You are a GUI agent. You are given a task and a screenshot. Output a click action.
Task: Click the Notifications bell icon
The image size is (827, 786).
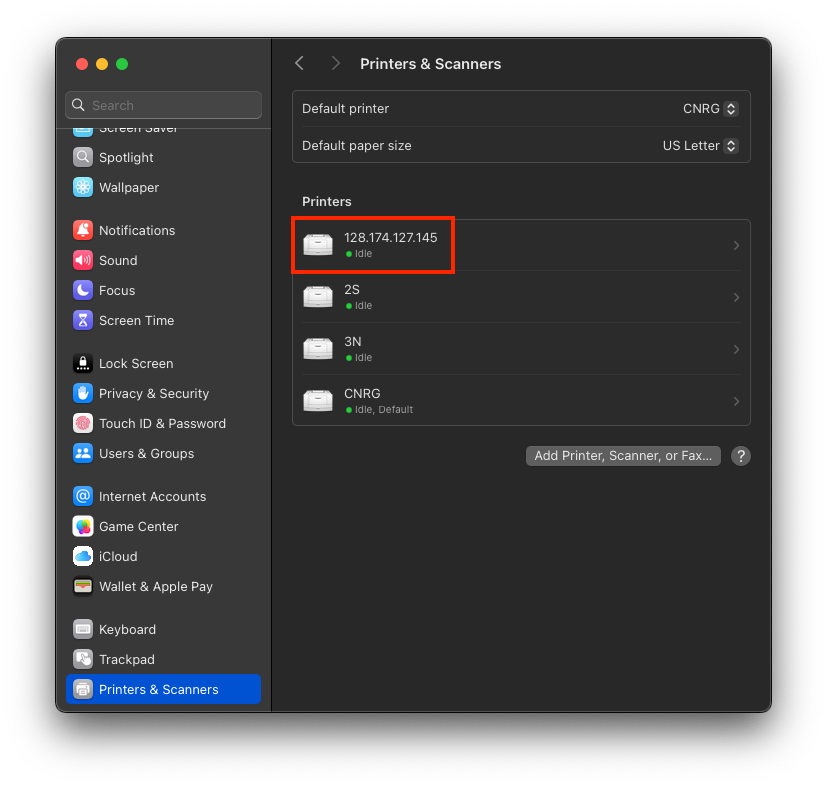pyautogui.click(x=83, y=230)
